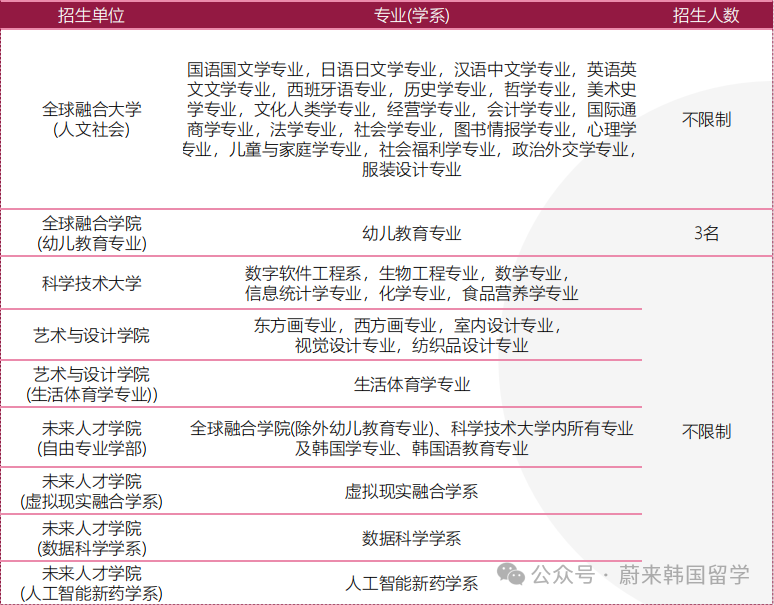
Task: Click the 数据科学学系 major cell
Action: pyautogui.click(x=412, y=538)
